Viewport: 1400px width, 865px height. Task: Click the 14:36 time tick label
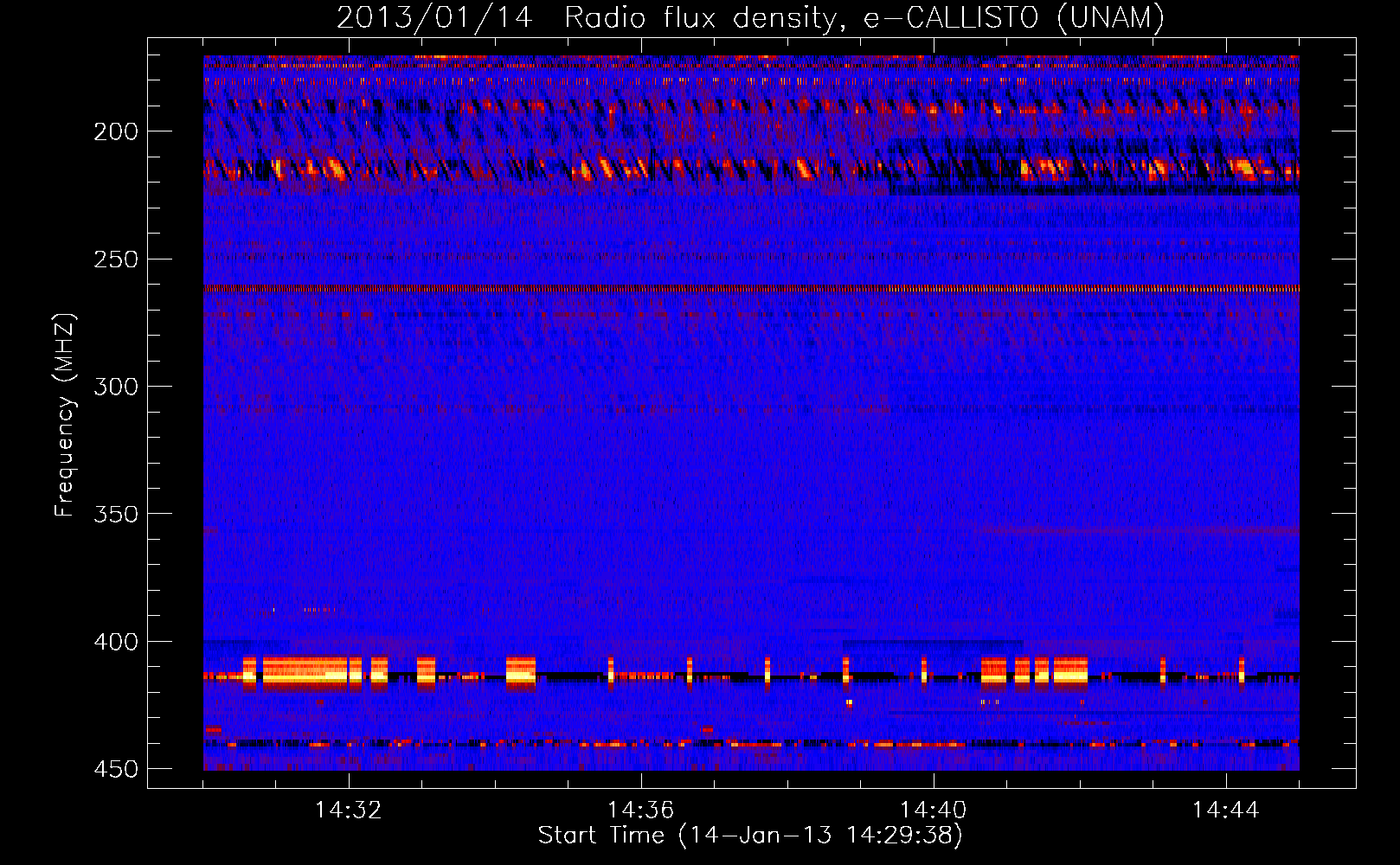pos(640,811)
